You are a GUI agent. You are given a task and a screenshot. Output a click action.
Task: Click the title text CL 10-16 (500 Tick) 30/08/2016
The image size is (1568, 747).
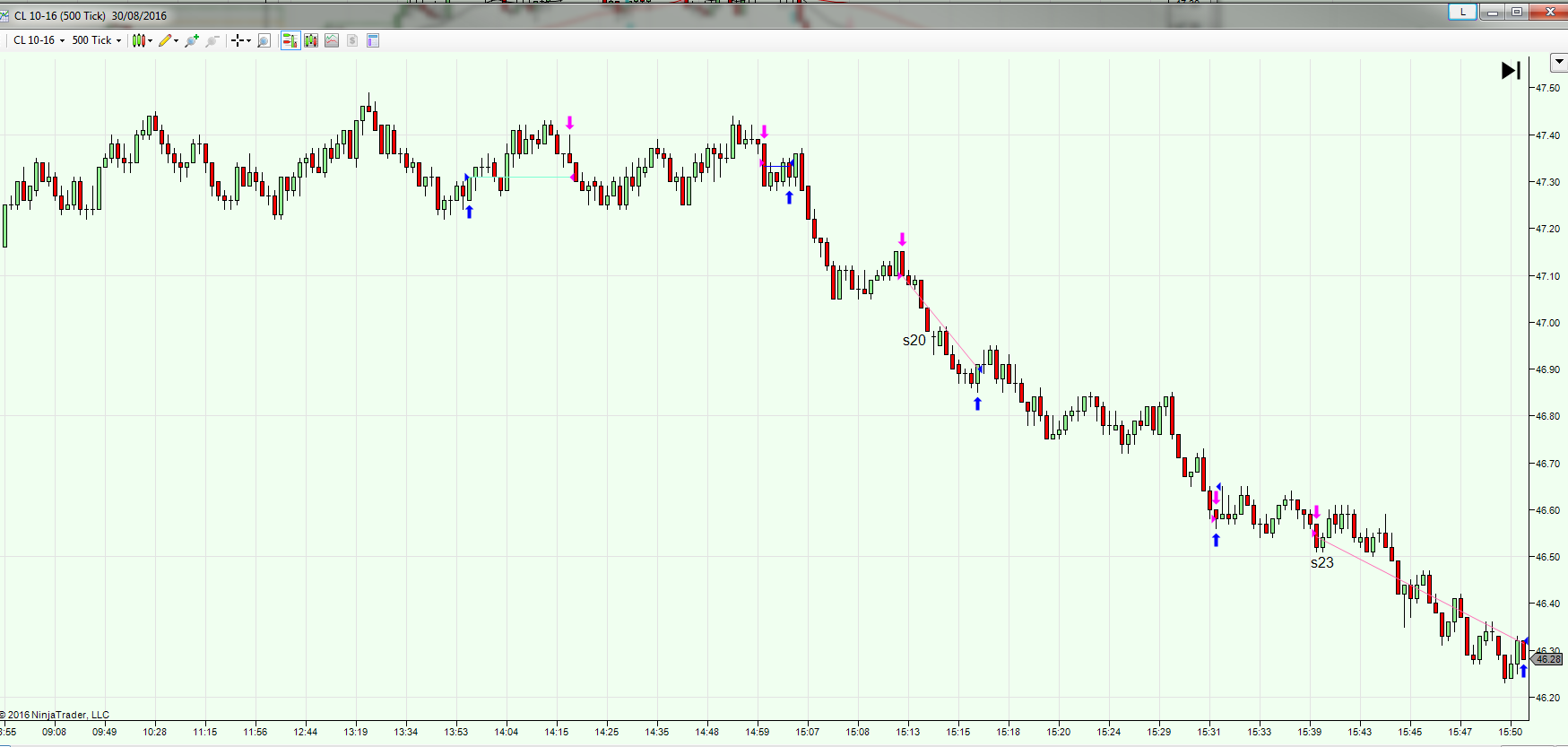tap(91, 15)
